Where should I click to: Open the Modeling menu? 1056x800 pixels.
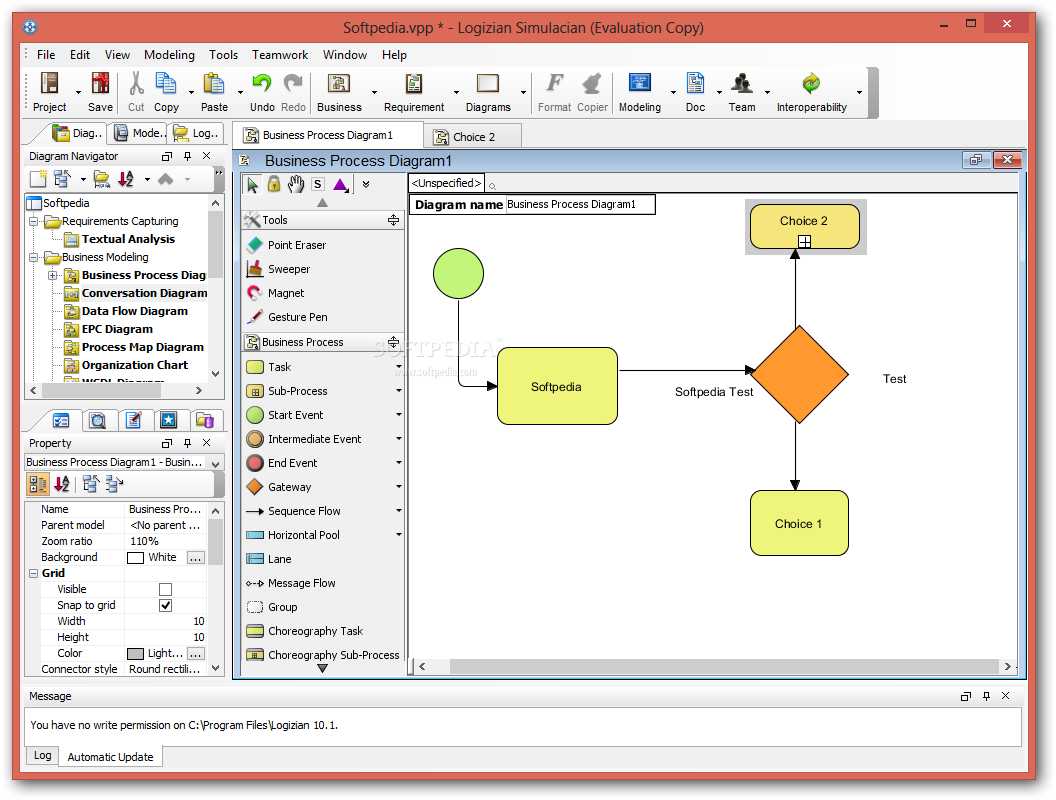click(x=169, y=55)
